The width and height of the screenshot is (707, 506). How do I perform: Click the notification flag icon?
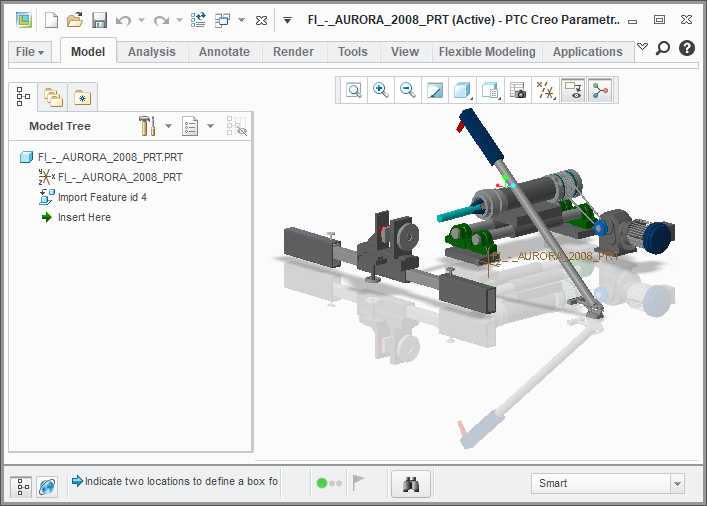(x=358, y=483)
